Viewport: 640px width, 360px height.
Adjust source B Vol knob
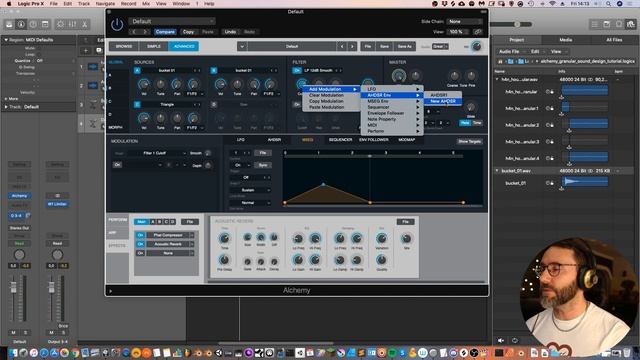click(x=220, y=84)
